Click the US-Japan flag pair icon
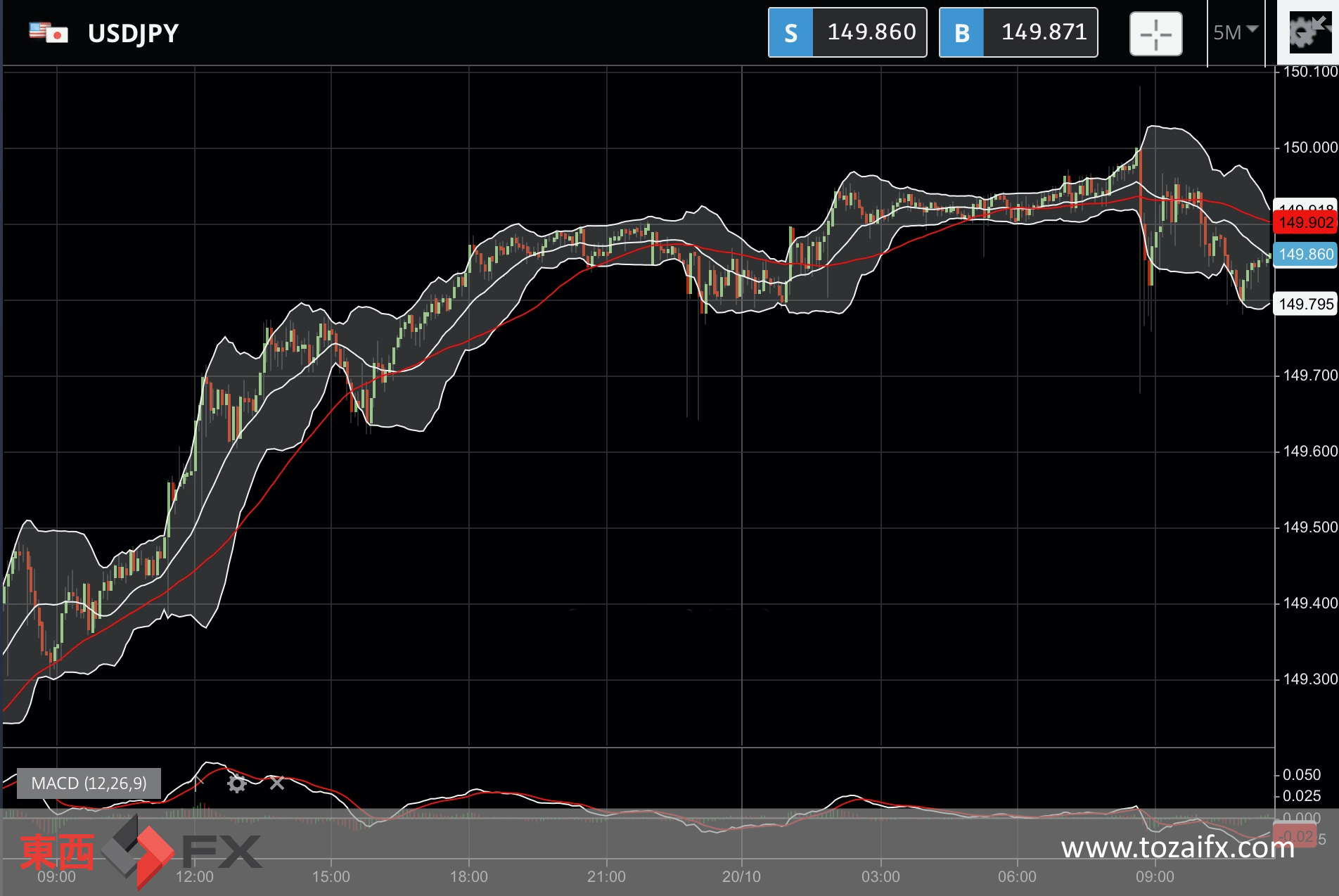Screen dimensions: 1339x896 [49, 33]
